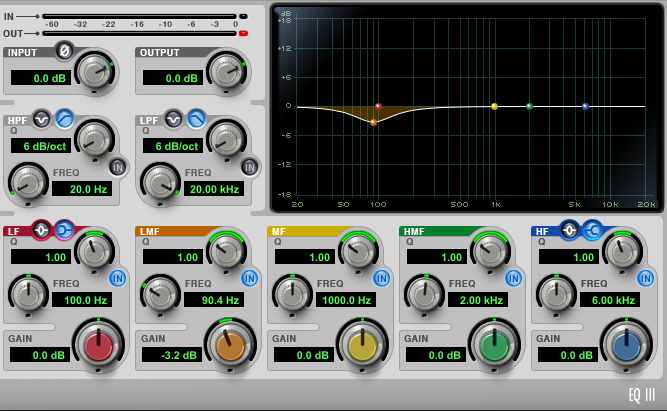The height and width of the screenshot is (411, 667).
Task: Select the HPF notch filter type
Action: (x=42, y=118)
